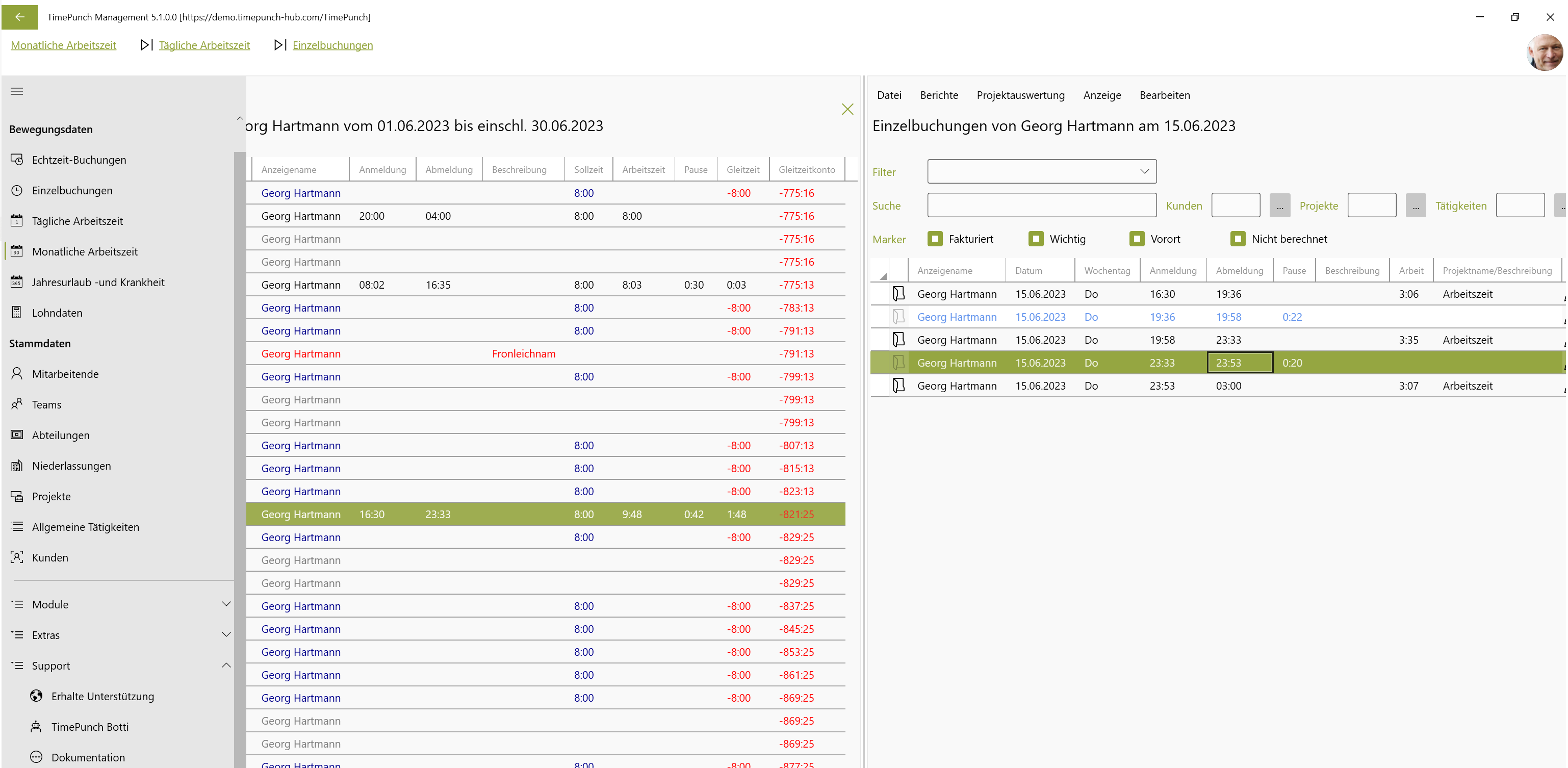1568x768 pixels.
Task: Open the Mitarbeitende person icon
Action: click(17, 374)
